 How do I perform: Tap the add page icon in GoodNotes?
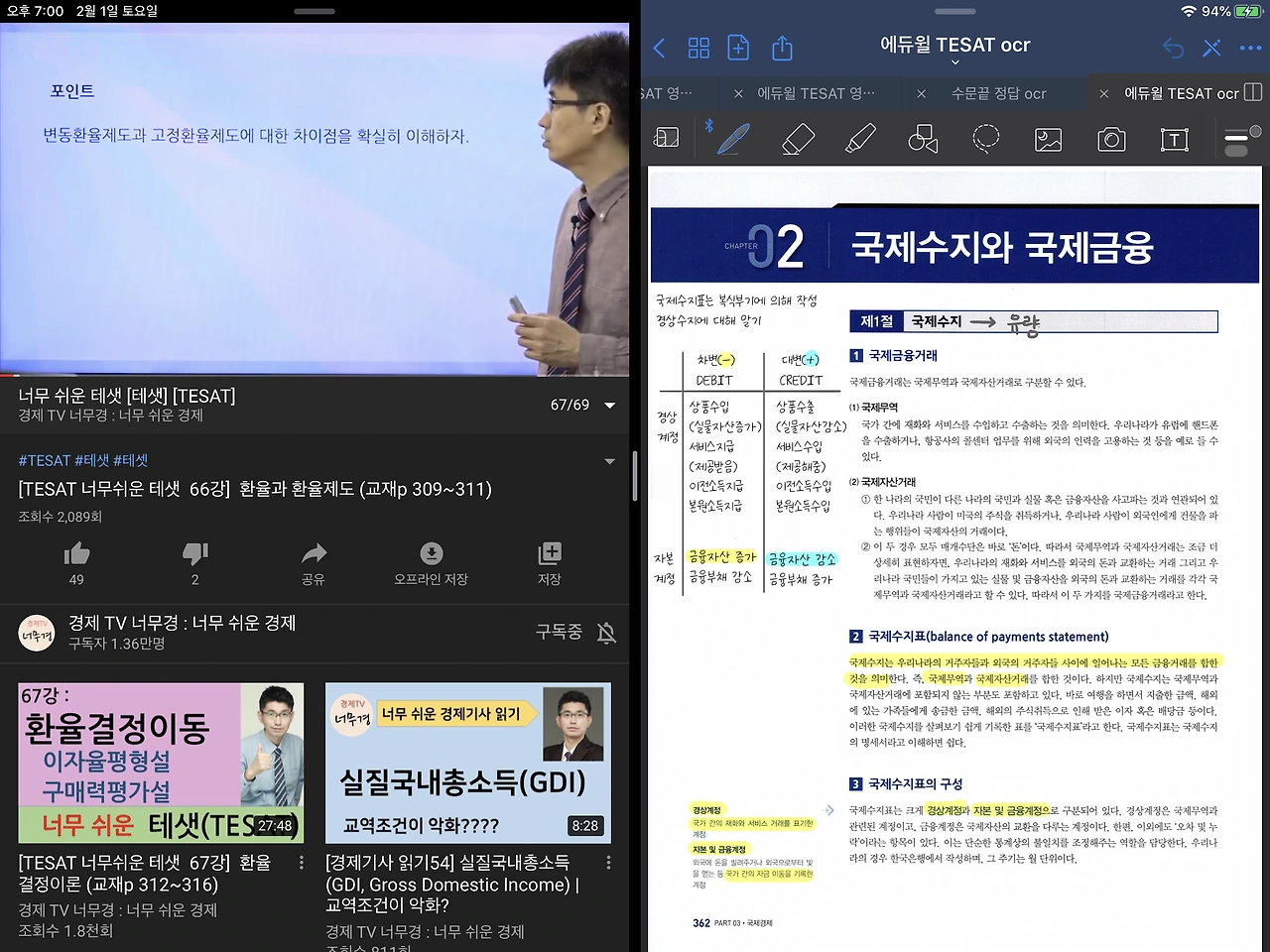coord(738,48)
